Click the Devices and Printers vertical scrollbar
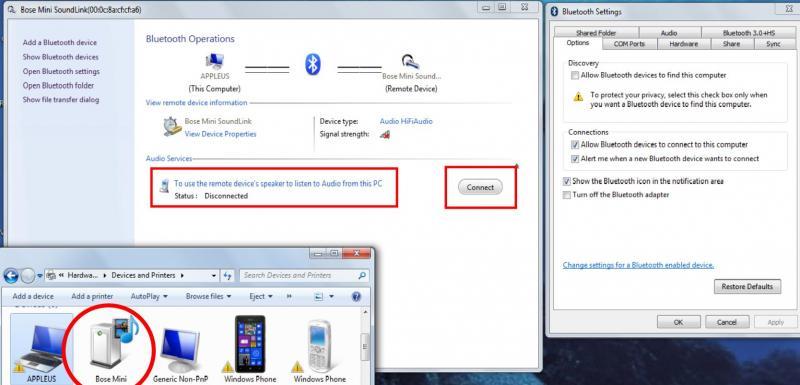 [365, 346]
